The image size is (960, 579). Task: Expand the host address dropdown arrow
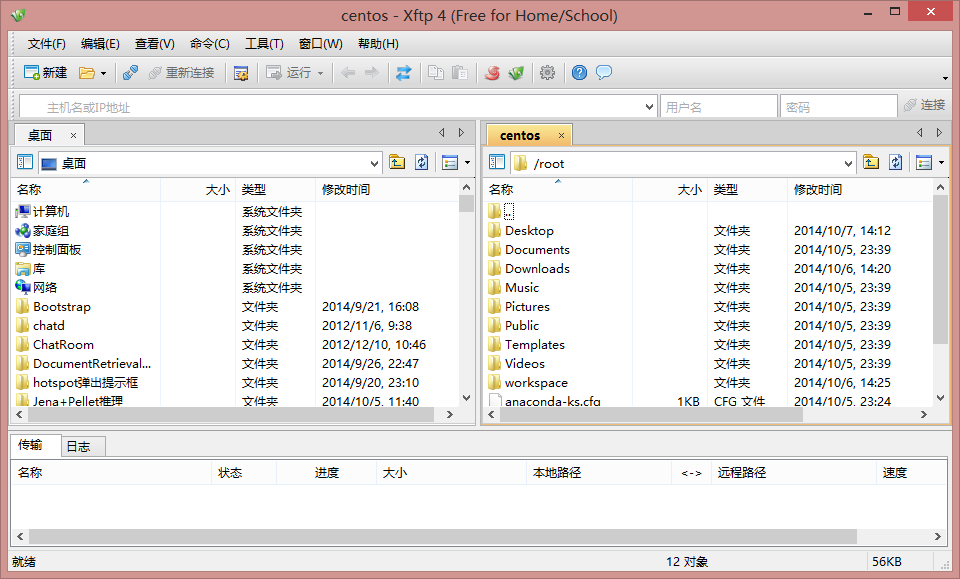point(649,107)
